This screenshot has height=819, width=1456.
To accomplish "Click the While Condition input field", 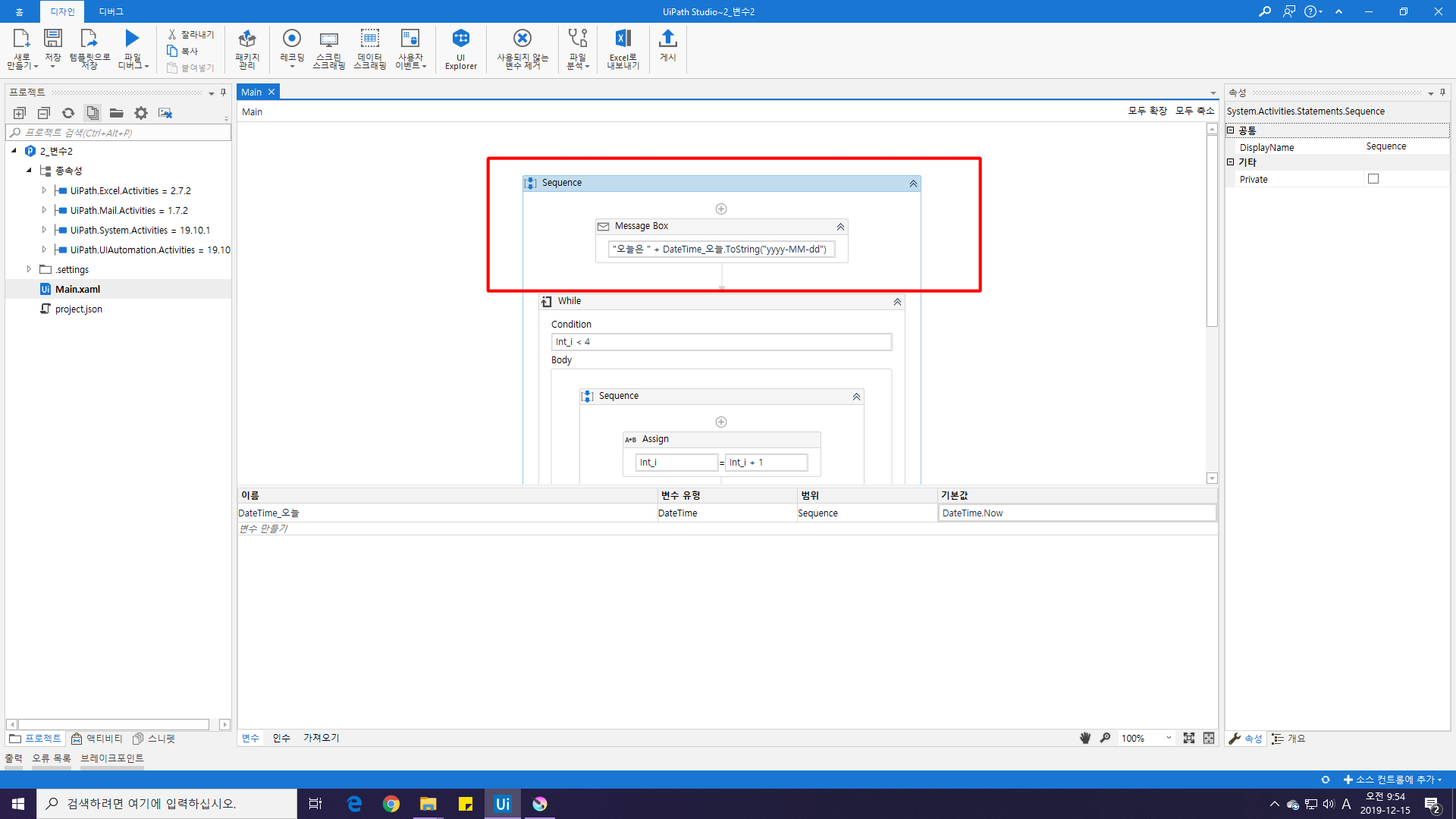I will [x=720, y=342].
